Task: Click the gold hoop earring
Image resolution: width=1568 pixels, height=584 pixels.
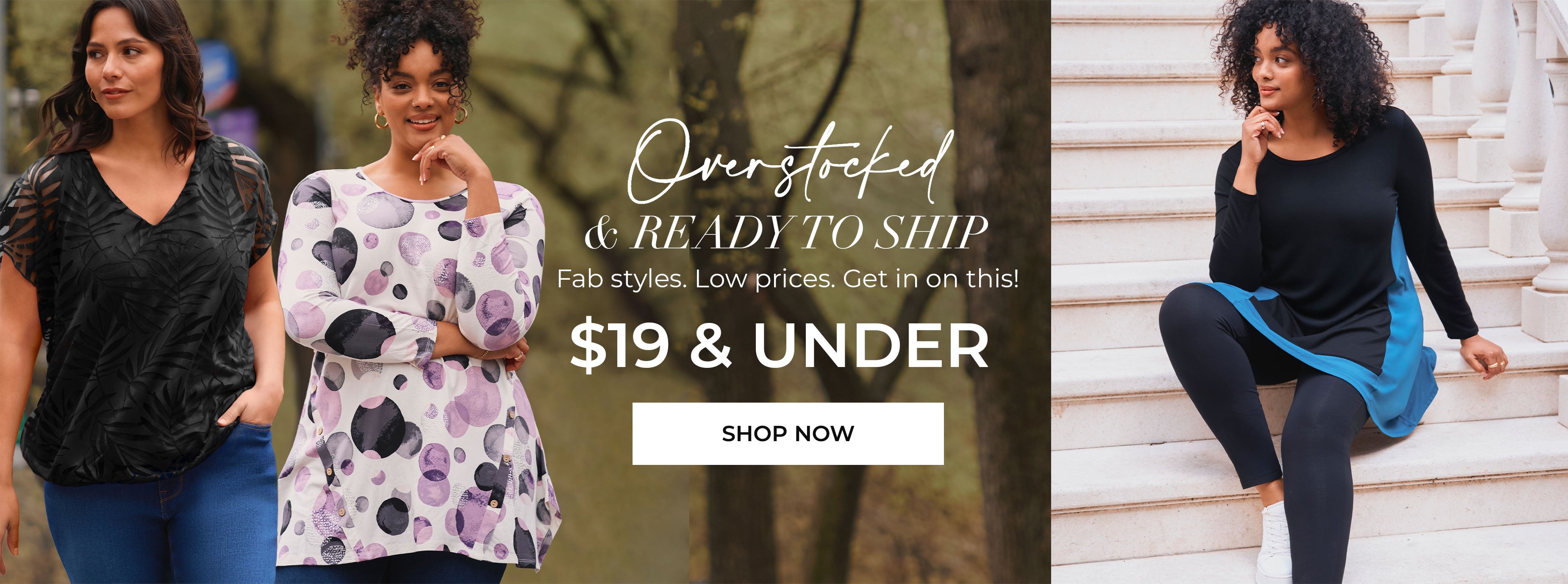Action: pyautogui.click(x=381, y=120)
